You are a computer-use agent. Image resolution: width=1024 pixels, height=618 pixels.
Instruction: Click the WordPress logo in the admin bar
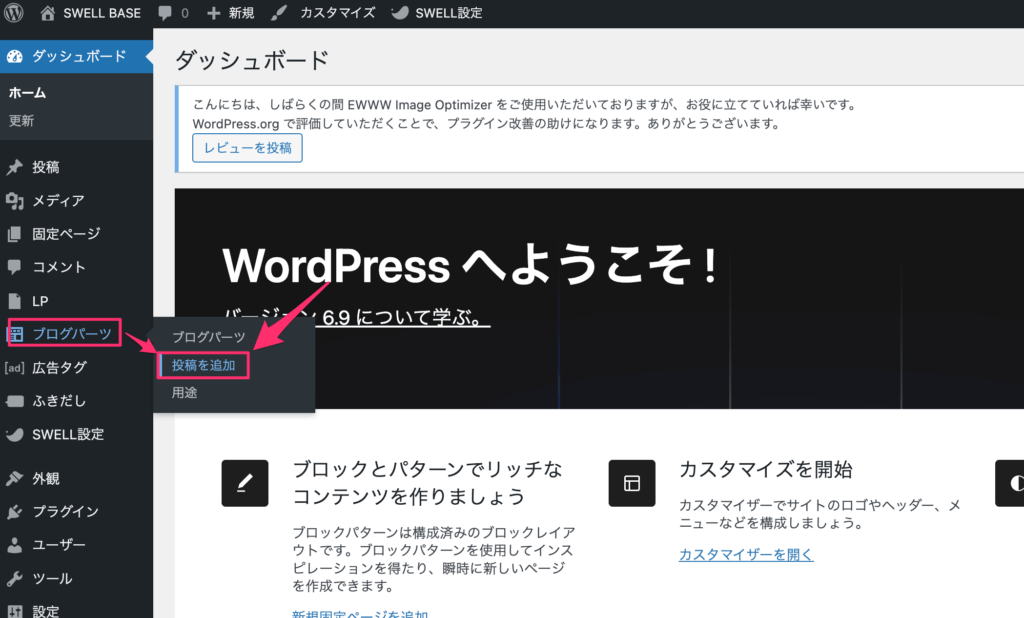pyautogui.click(x=13, y=13)
